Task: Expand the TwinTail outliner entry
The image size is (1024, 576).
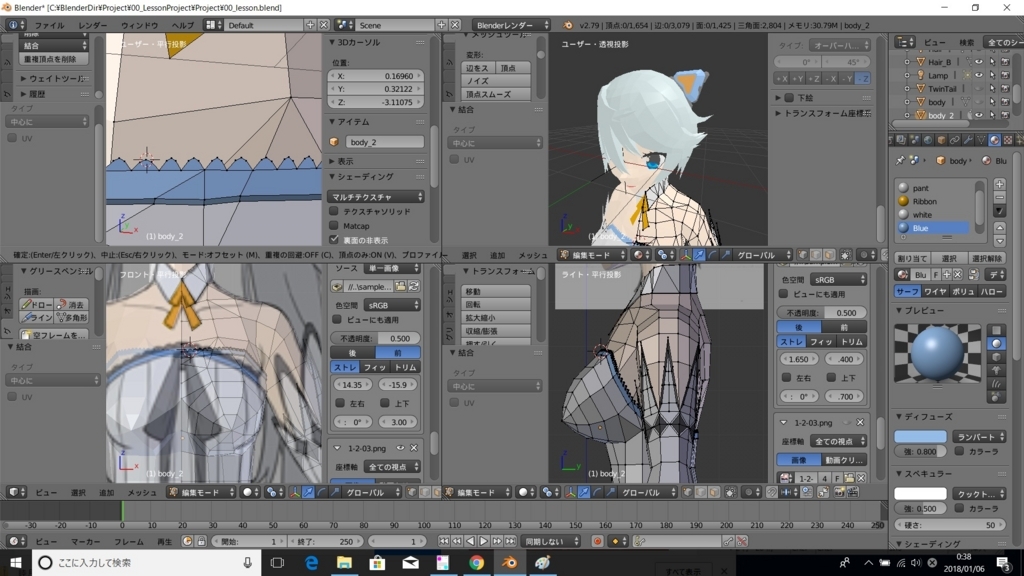Action: coord(907,89)
